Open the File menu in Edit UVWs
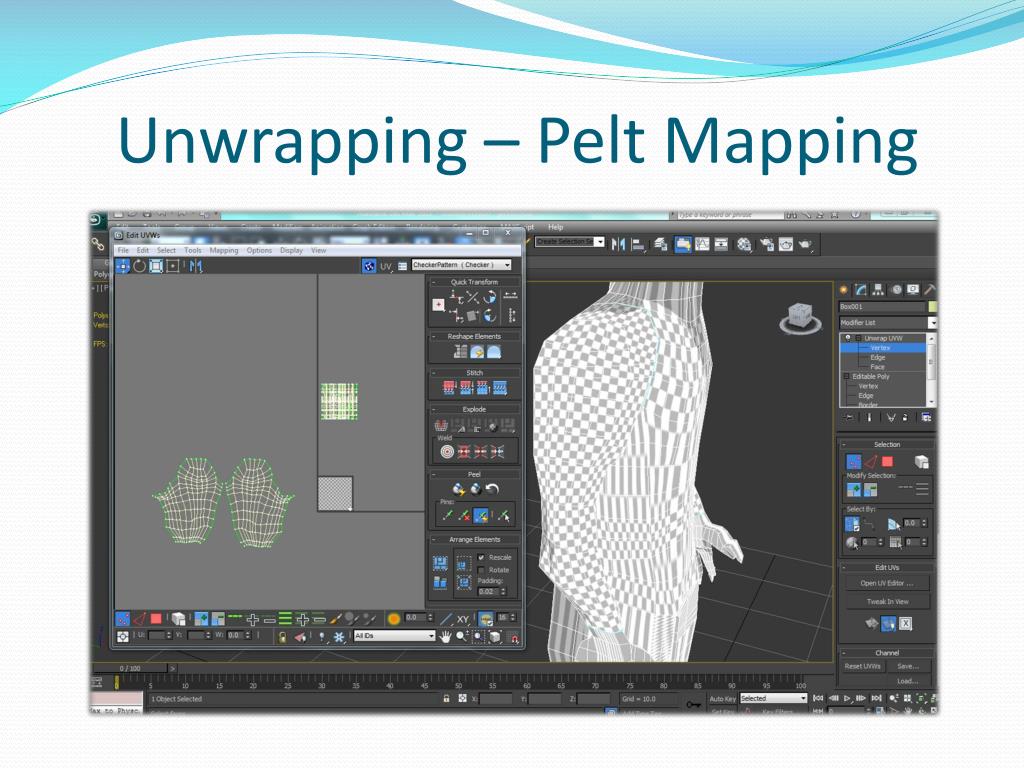Viewport: 1024px width, 768px height. [x=123, y=250]
